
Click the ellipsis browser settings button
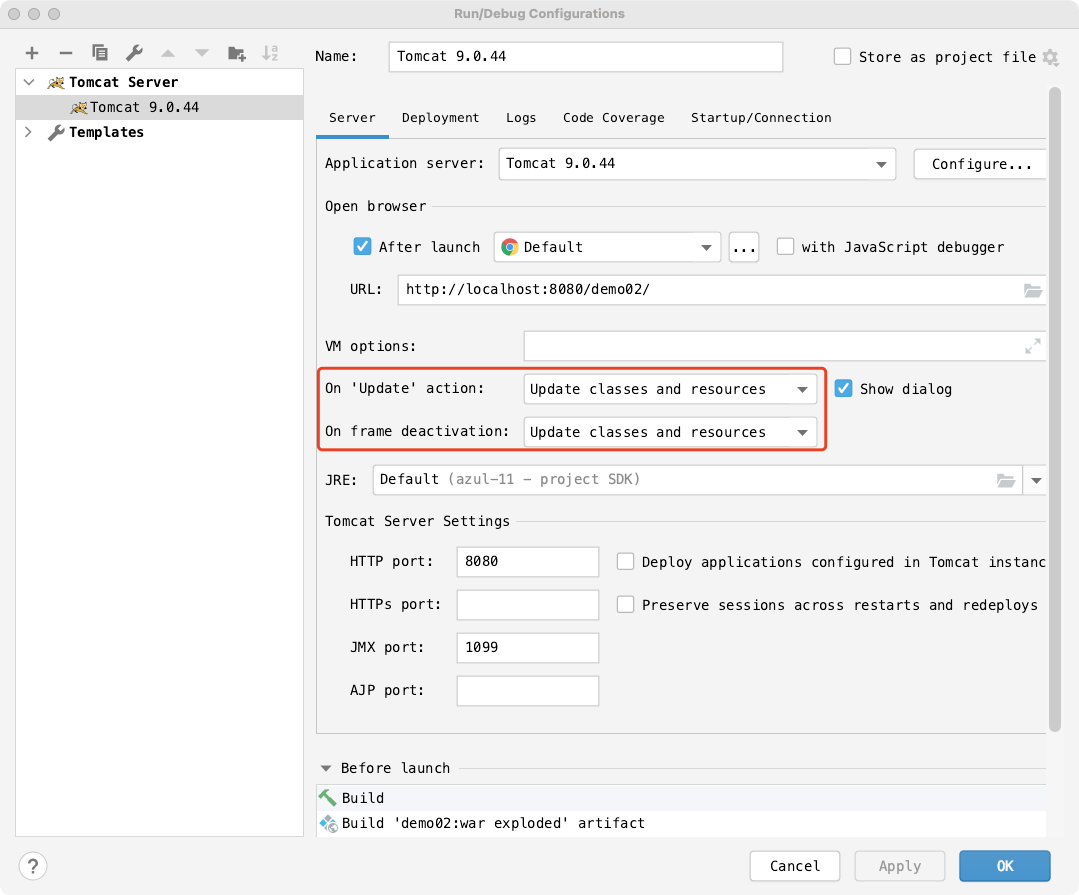pos(744,247)
